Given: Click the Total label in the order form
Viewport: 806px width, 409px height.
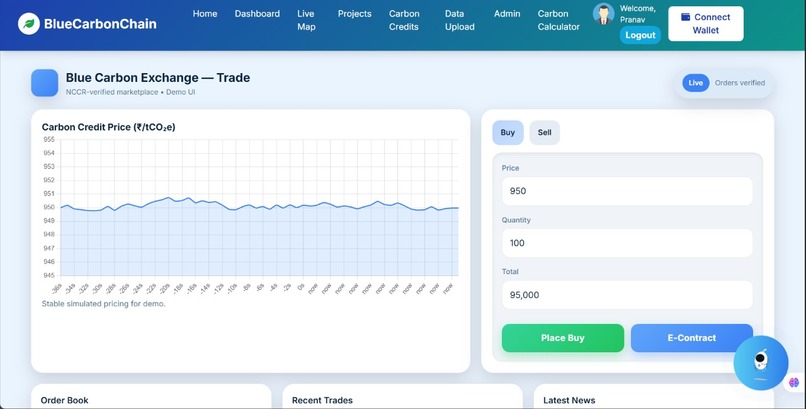Looking at the screenshot, I should pos(510,271).
